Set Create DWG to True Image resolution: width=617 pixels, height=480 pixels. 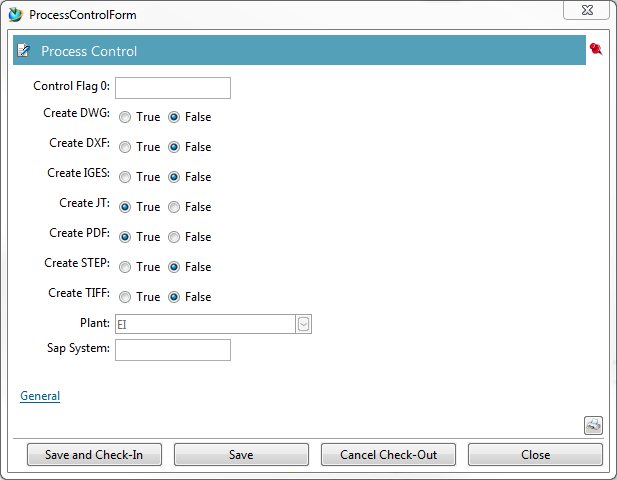pos(125,117)
